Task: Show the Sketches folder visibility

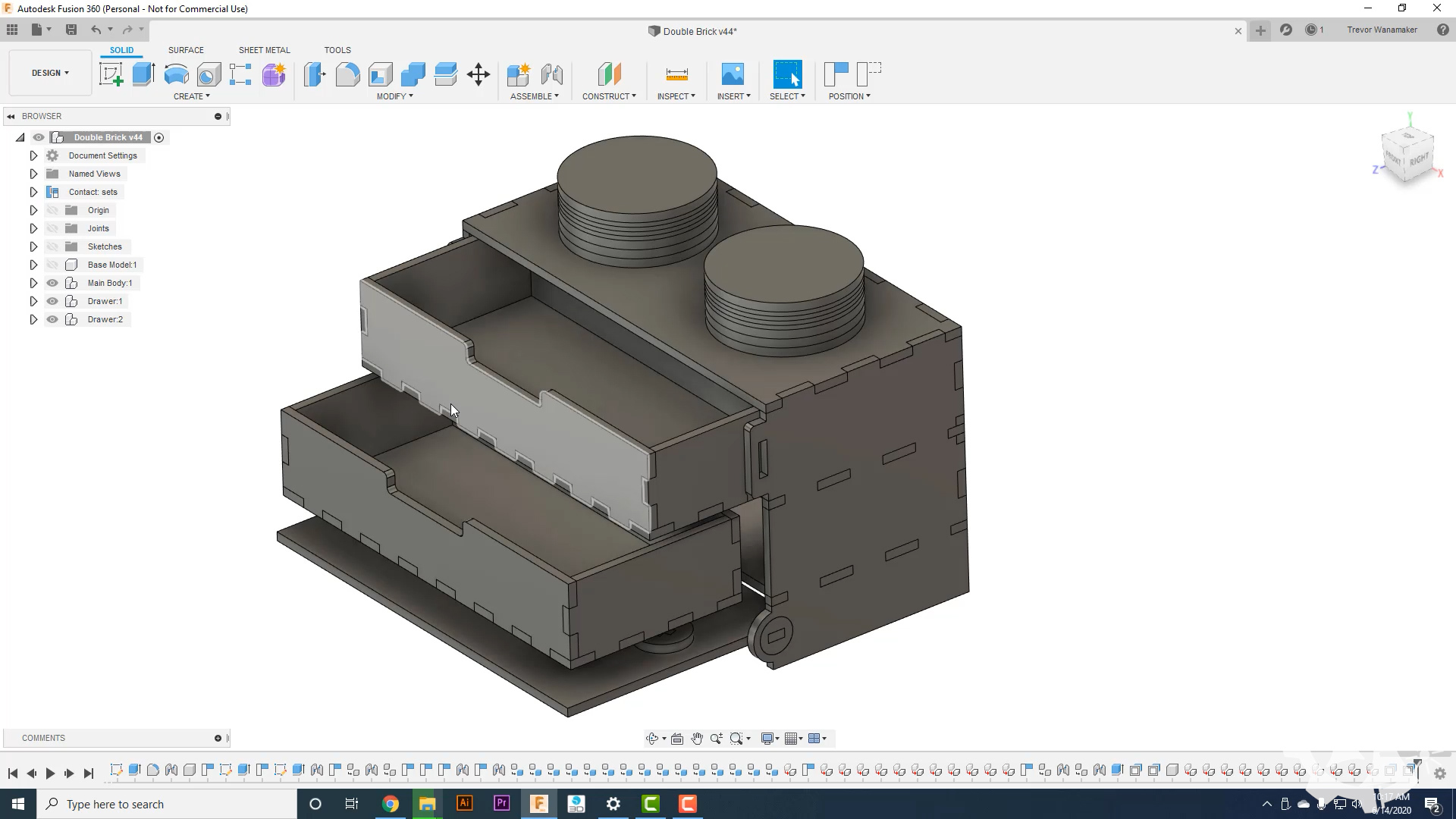Action: point(52,246)
